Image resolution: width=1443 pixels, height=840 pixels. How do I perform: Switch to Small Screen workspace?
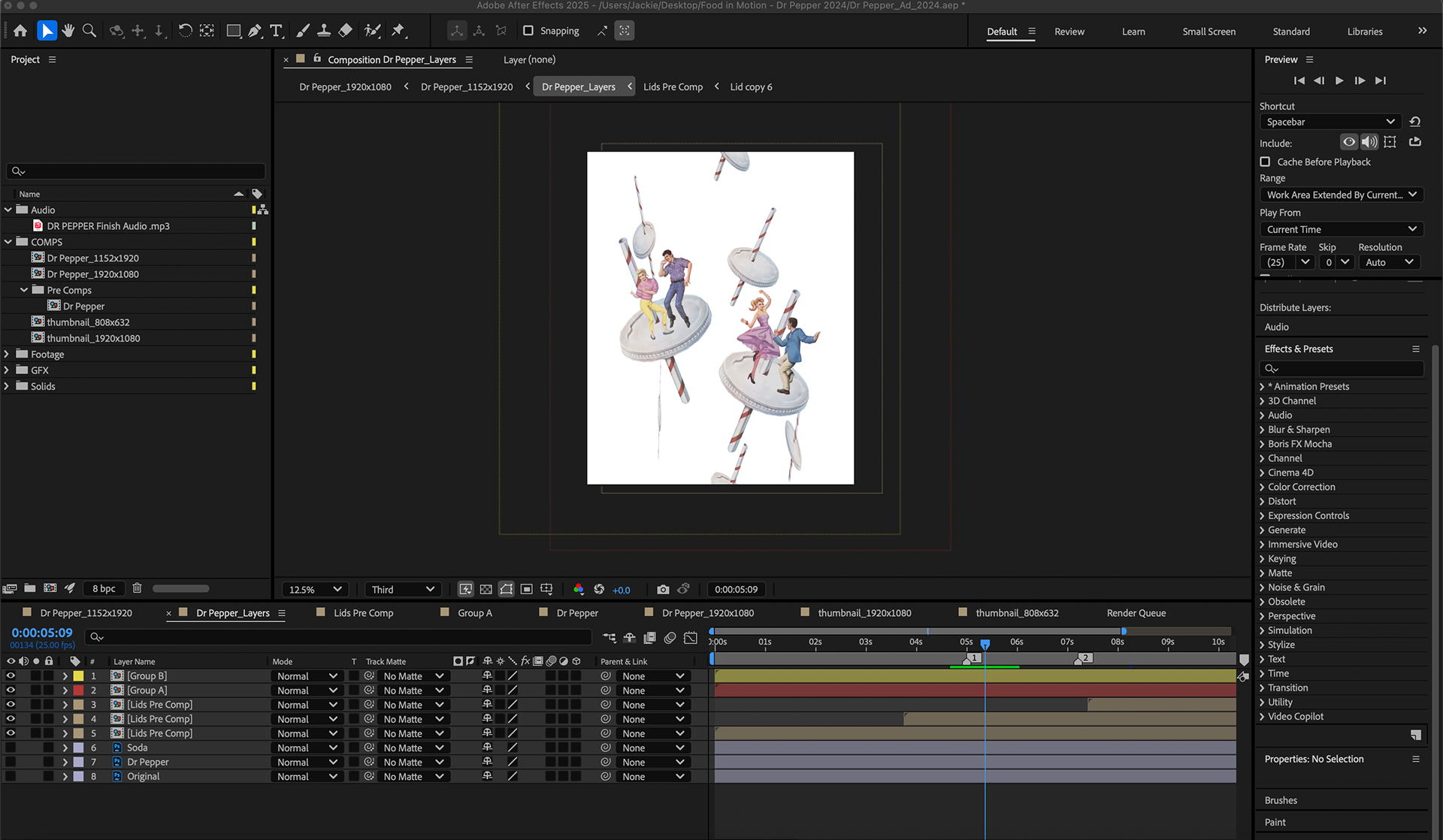click(1209, 32)
